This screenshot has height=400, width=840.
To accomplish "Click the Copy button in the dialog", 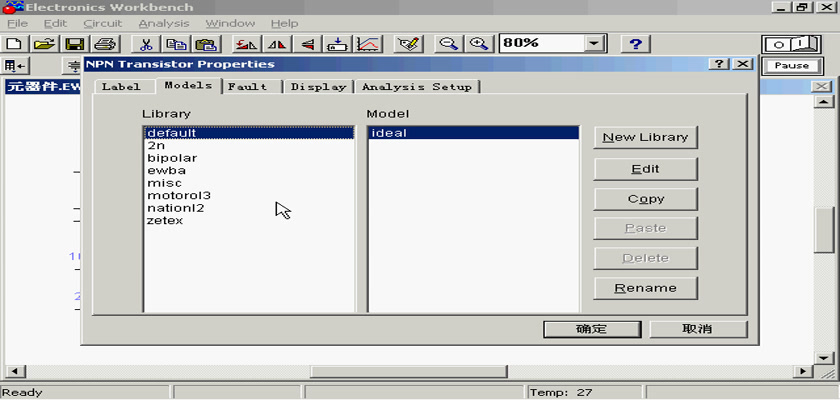I will tap(646, 199).
